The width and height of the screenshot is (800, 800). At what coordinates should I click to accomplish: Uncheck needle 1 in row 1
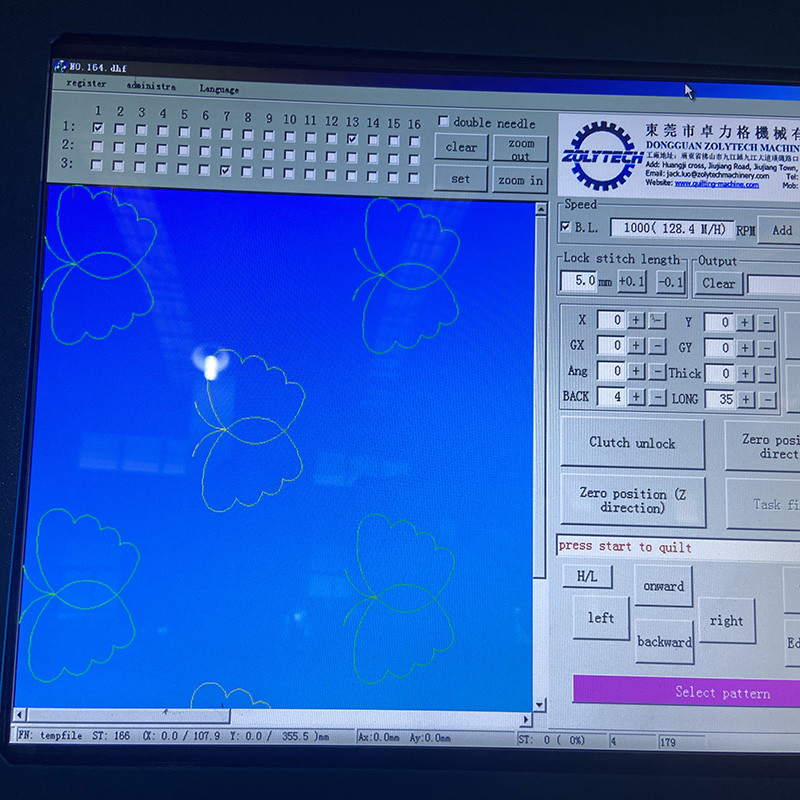[98, 128]
